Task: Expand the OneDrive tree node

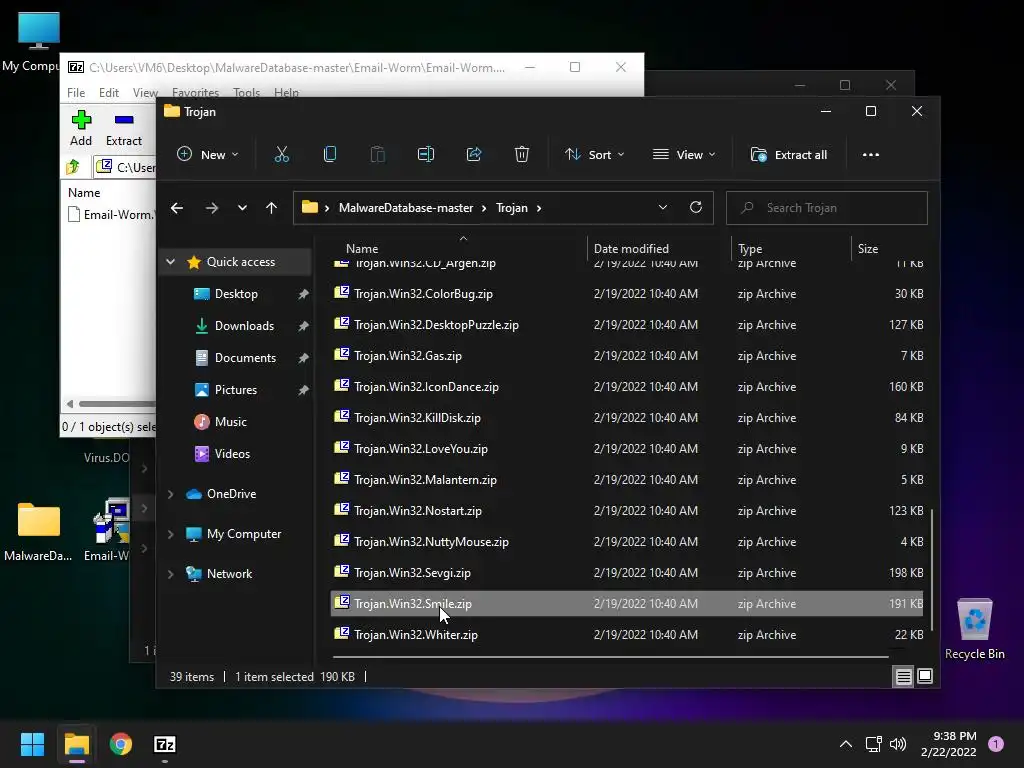Action: coord(170,494)
